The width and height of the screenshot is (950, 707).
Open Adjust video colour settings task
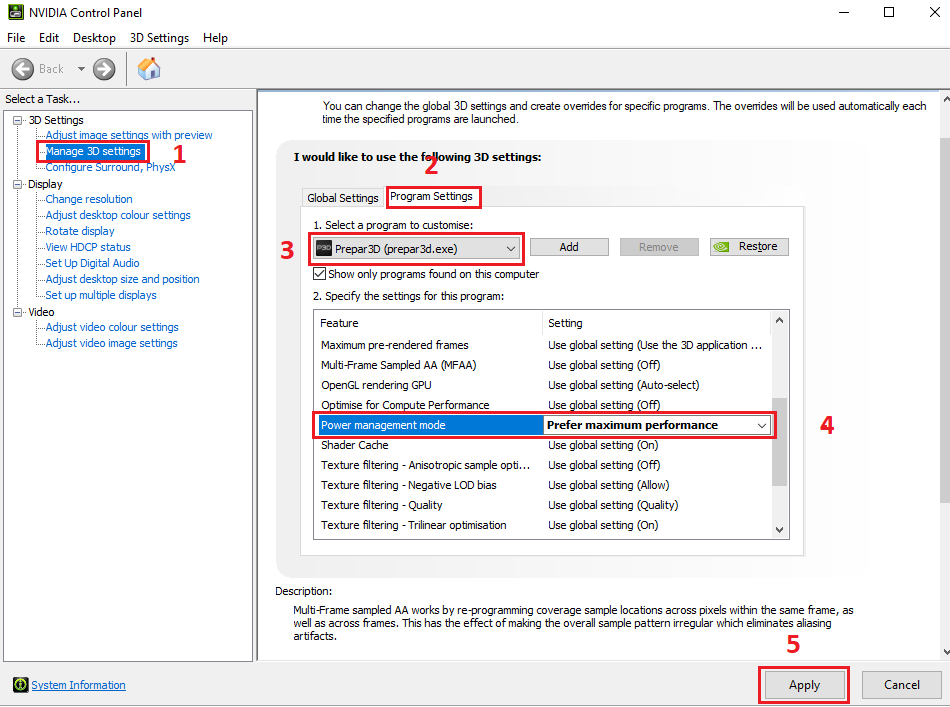click(x=112, y=327)
